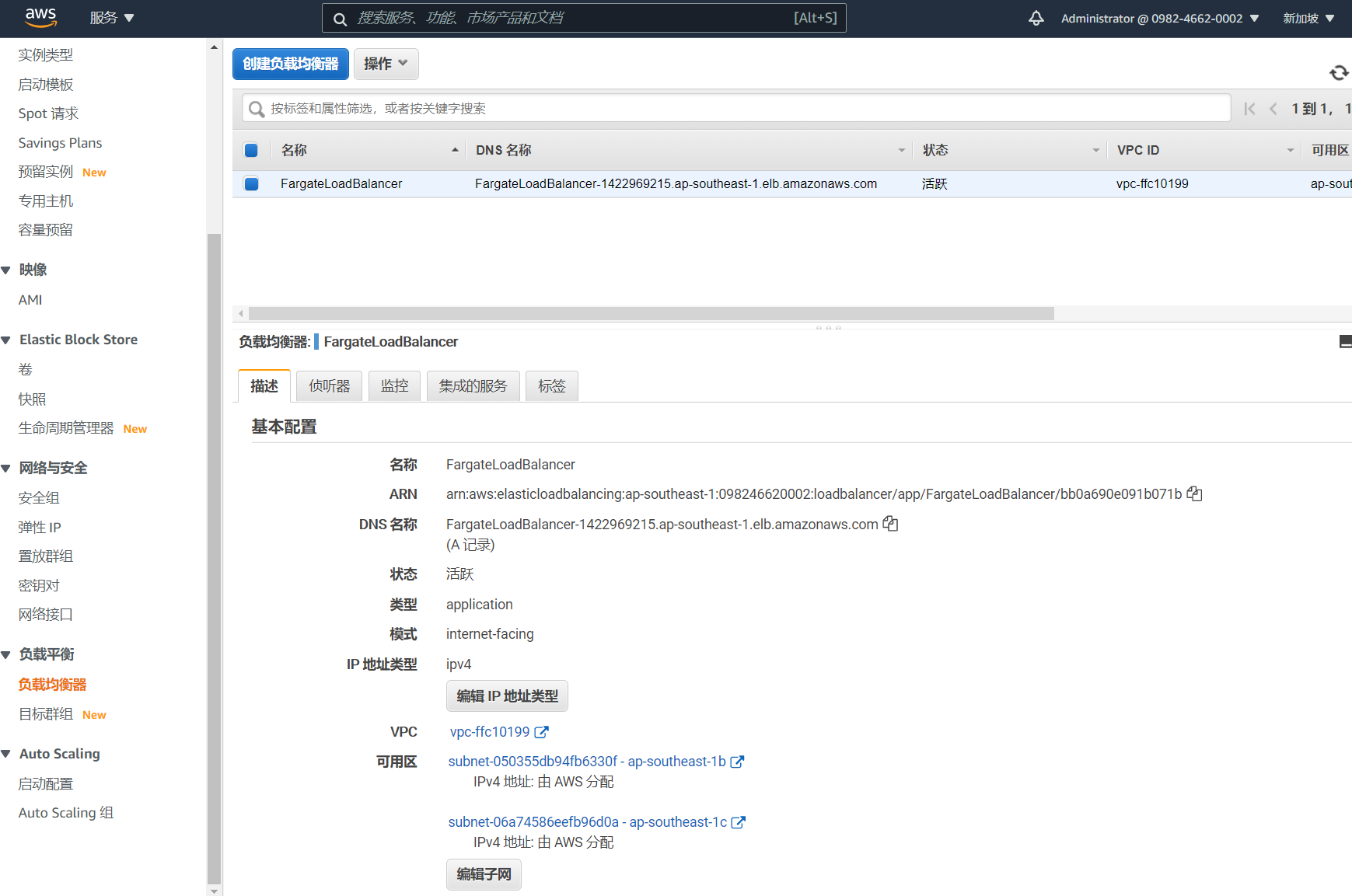Open subnet-06a74586eefb96d0a link

588,822
